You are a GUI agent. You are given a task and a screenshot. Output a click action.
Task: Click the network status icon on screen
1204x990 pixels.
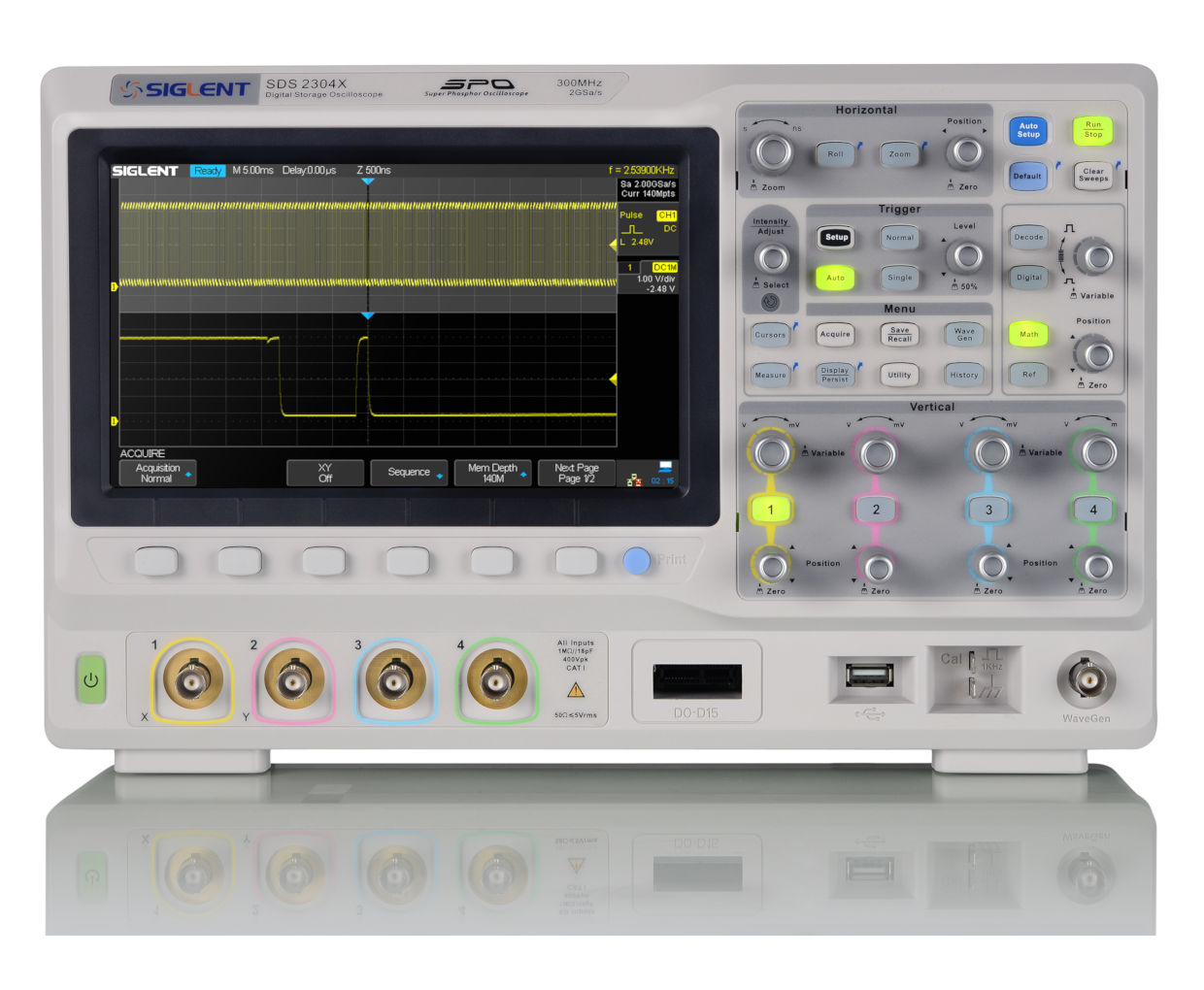[x=634, y=479]
